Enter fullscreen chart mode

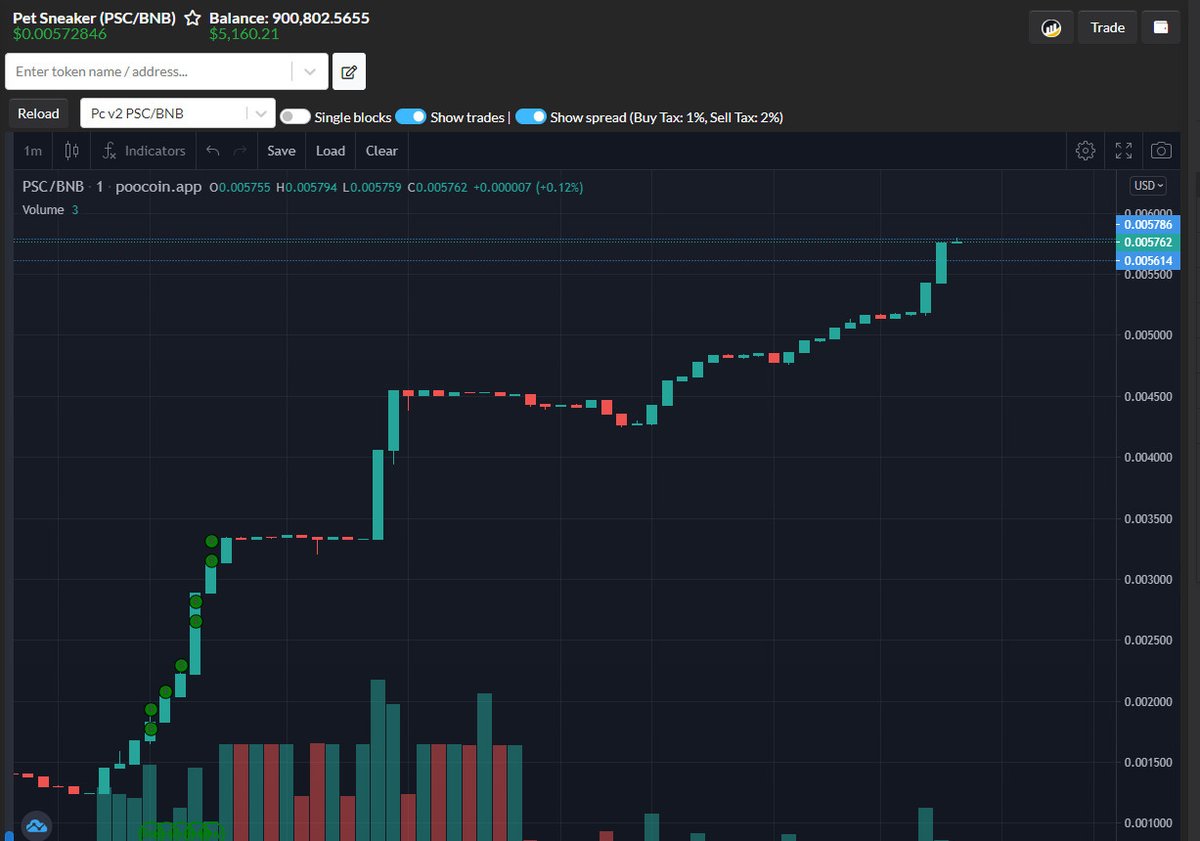click(x=1123, y=151)
